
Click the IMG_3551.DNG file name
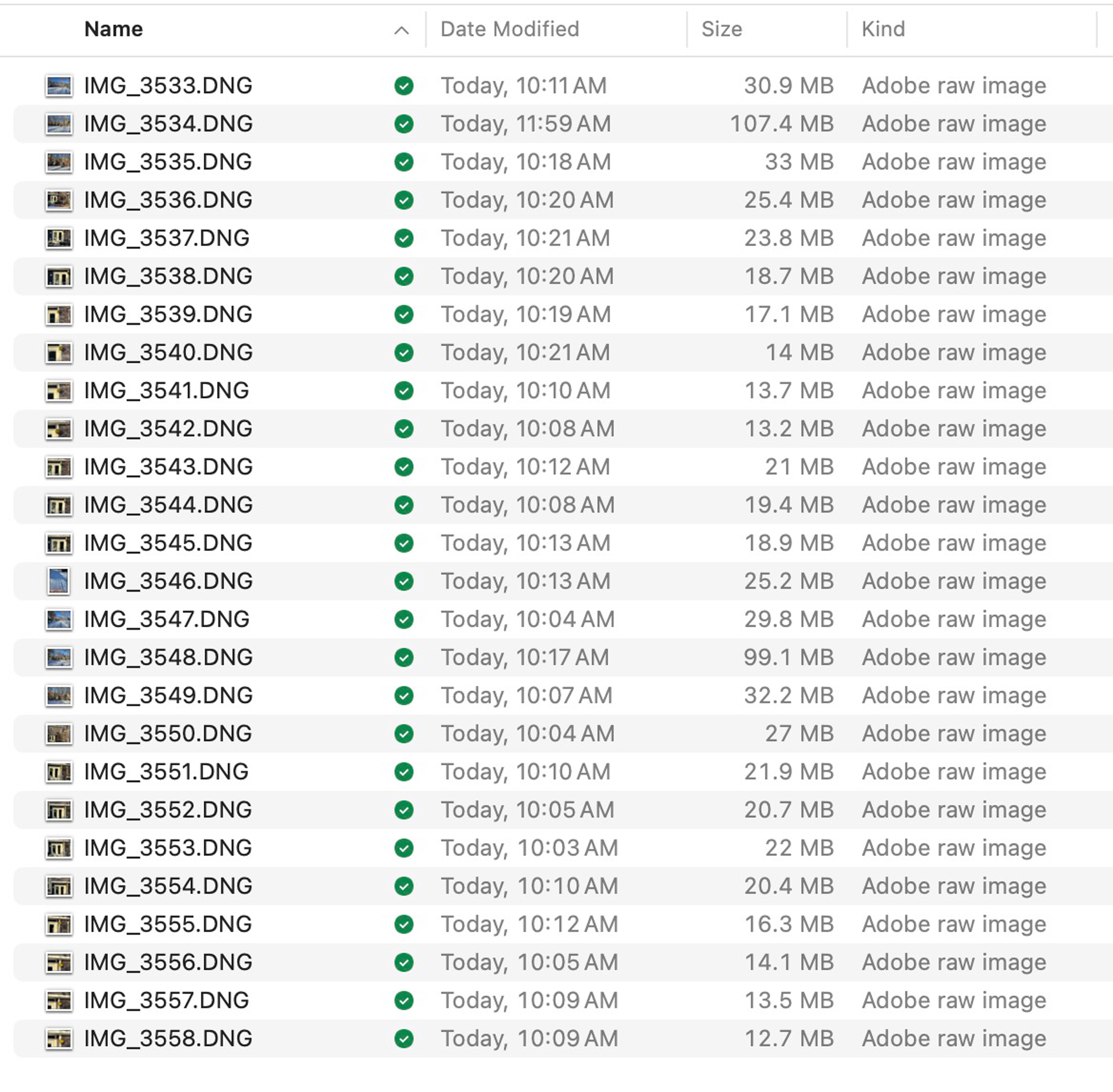[x=167, y=772]
